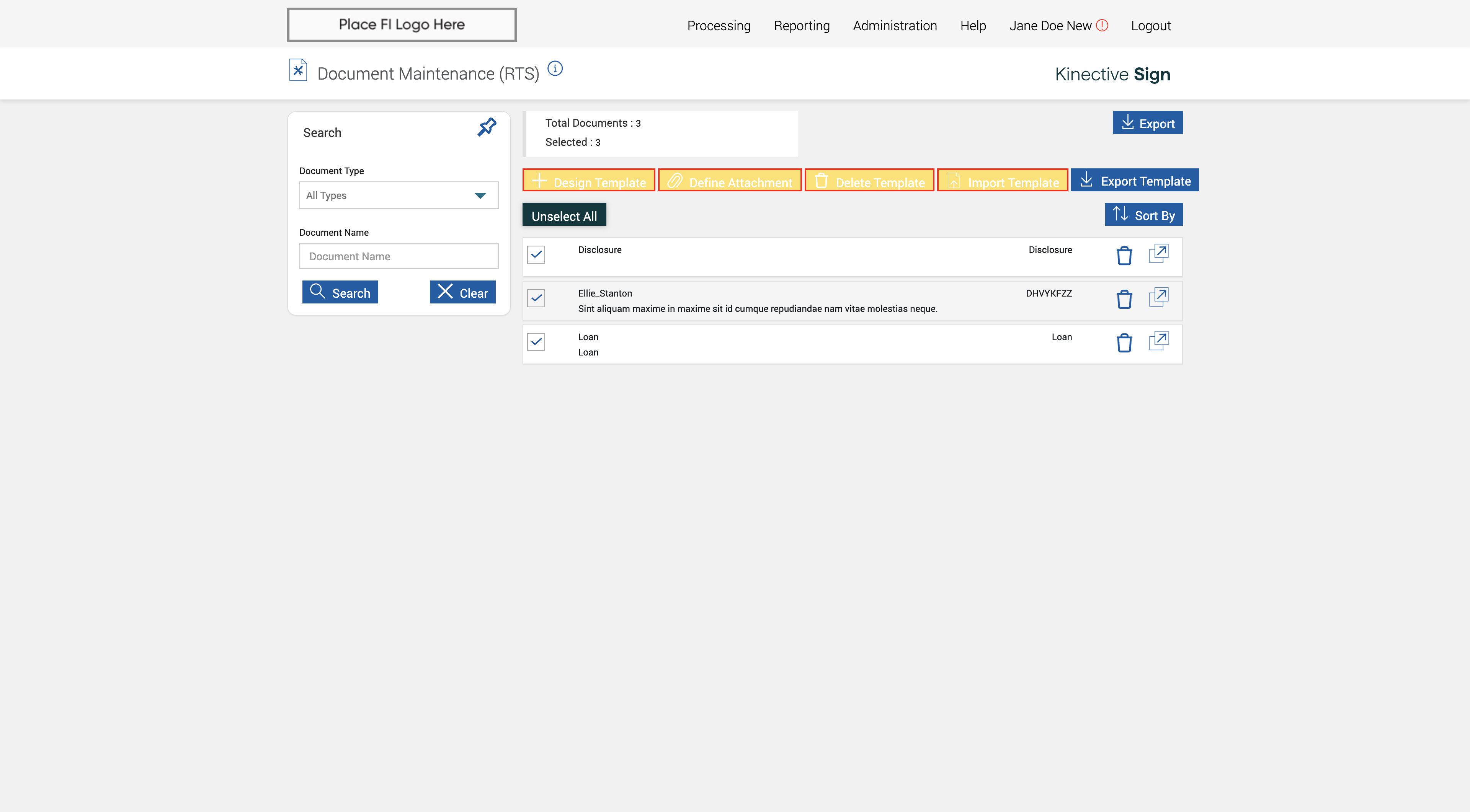Uncheck the Ellie_Stanton document checkbox
This screenshot has height=812, width=1470.
tap(536, 298)
